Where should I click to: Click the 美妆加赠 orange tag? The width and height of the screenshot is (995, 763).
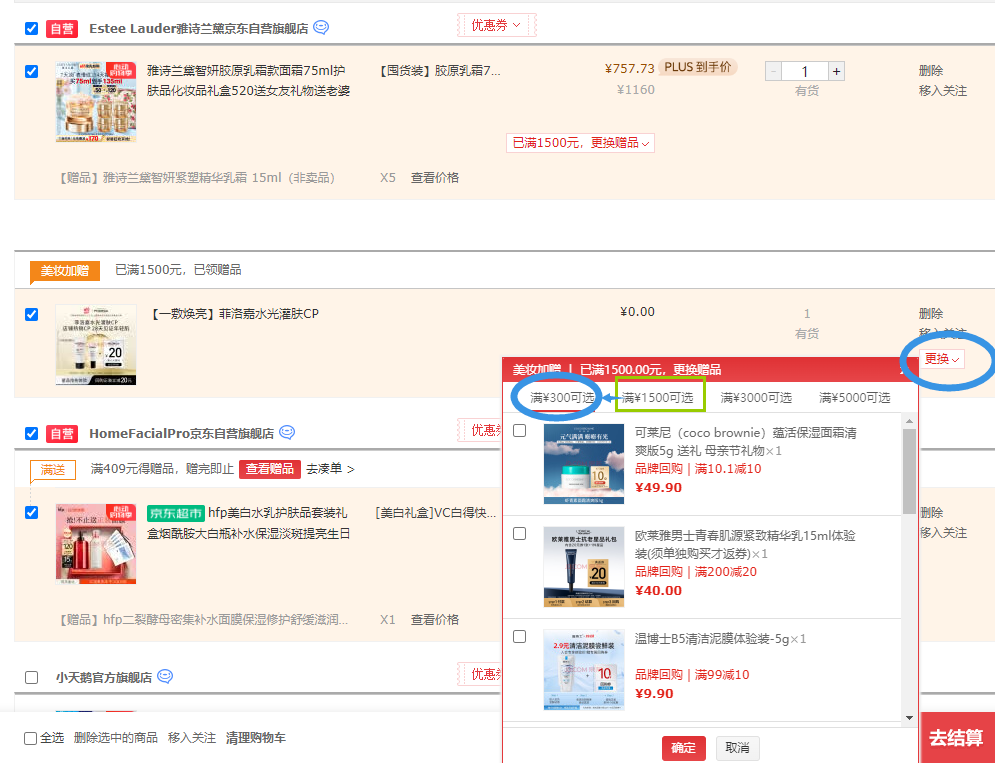pyautogui.click(x=65, y=271)
